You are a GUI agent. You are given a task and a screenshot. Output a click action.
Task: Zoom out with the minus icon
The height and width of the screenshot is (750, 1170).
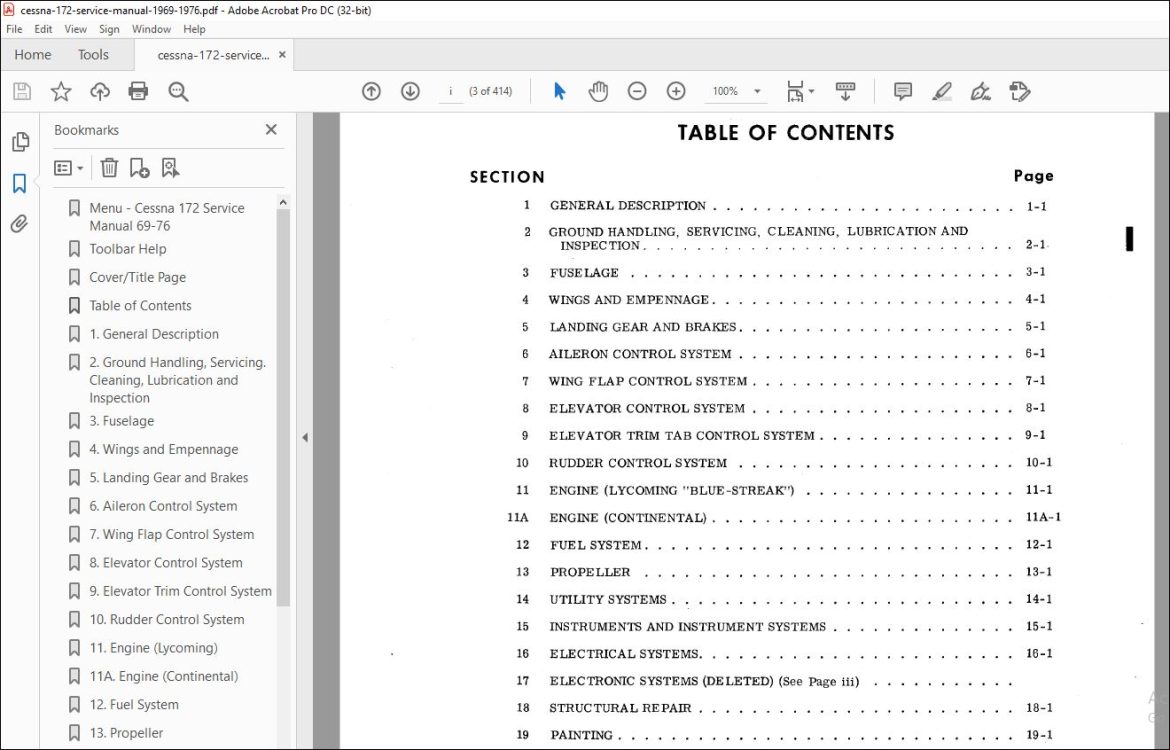tap(636, 91)
